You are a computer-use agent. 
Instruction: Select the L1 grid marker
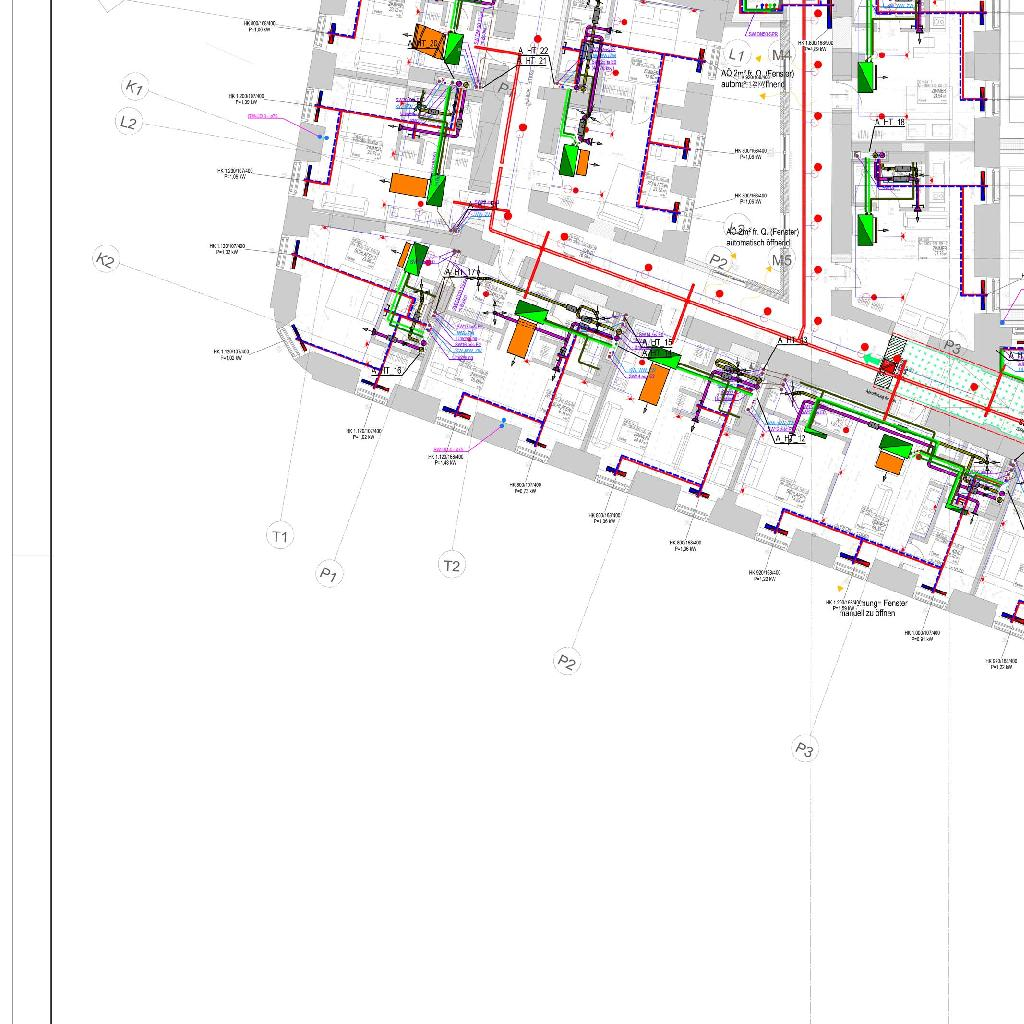(x=738, y=54)
